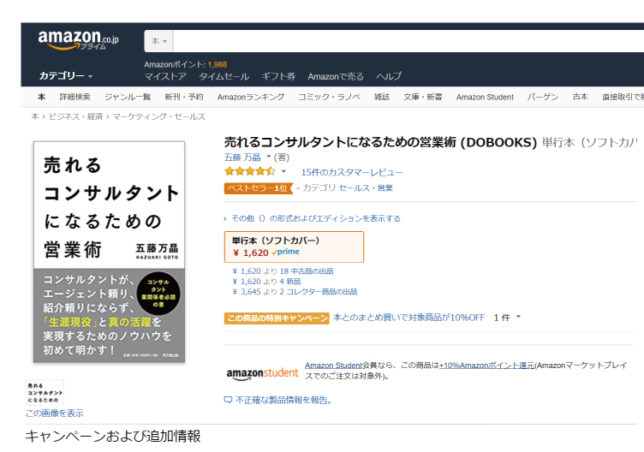Viewport: 644px width, 452px height.
Task: Click the speech bubble report icon
Action: 228,400
